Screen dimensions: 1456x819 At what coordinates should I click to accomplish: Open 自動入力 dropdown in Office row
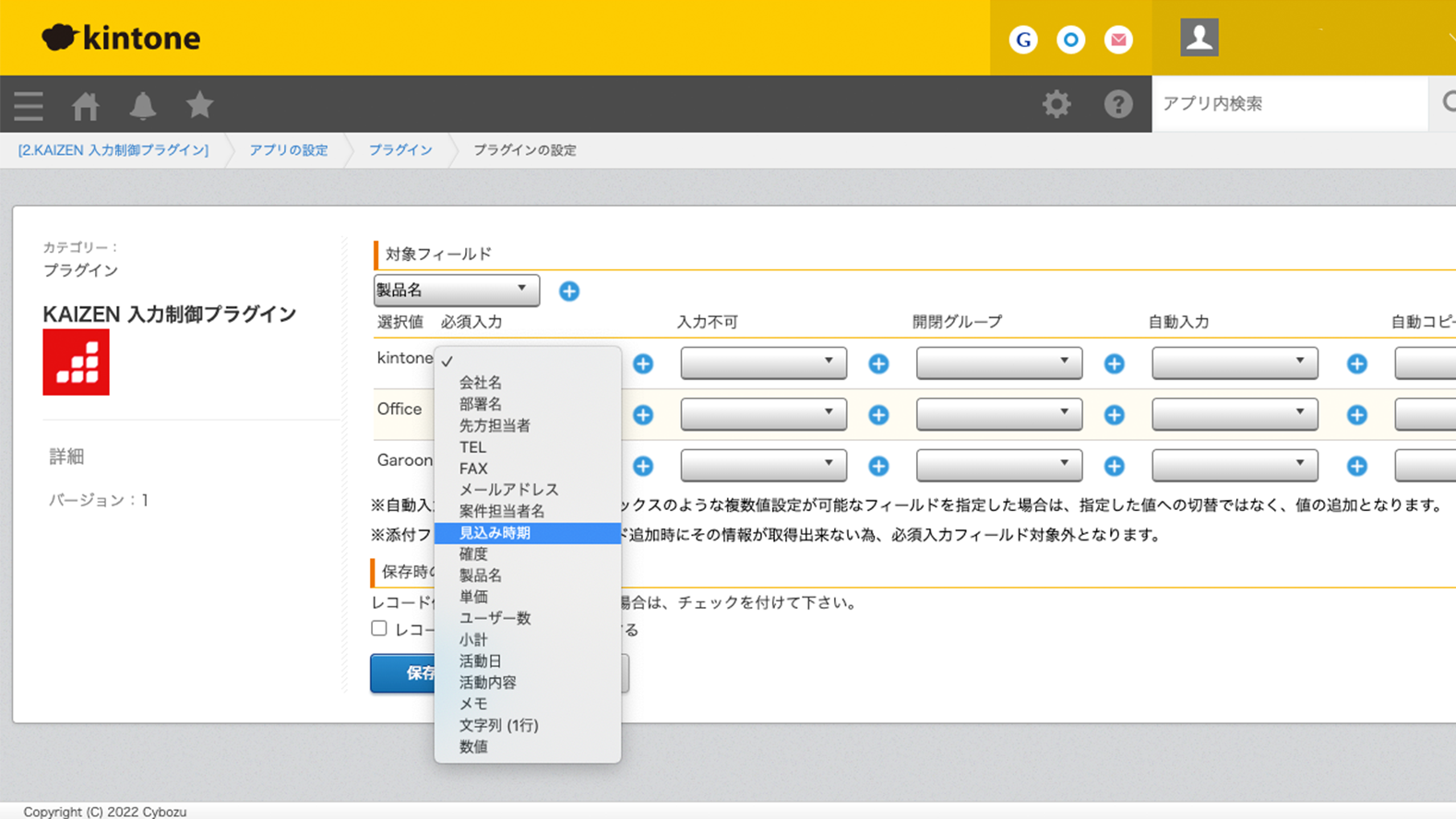click(1235, 414)
